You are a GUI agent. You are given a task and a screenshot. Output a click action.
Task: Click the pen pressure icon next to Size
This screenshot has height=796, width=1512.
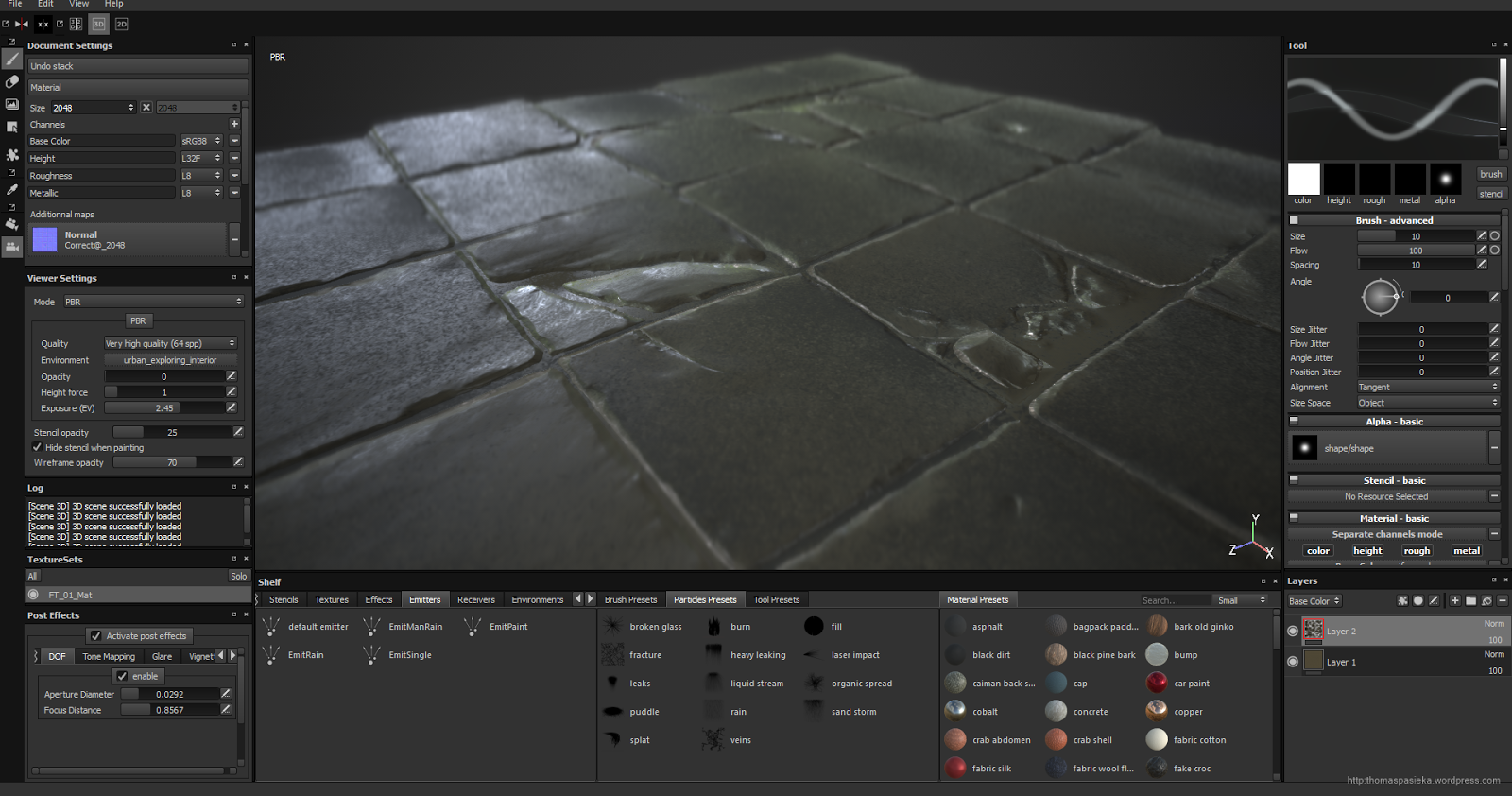click(1482, 236)
